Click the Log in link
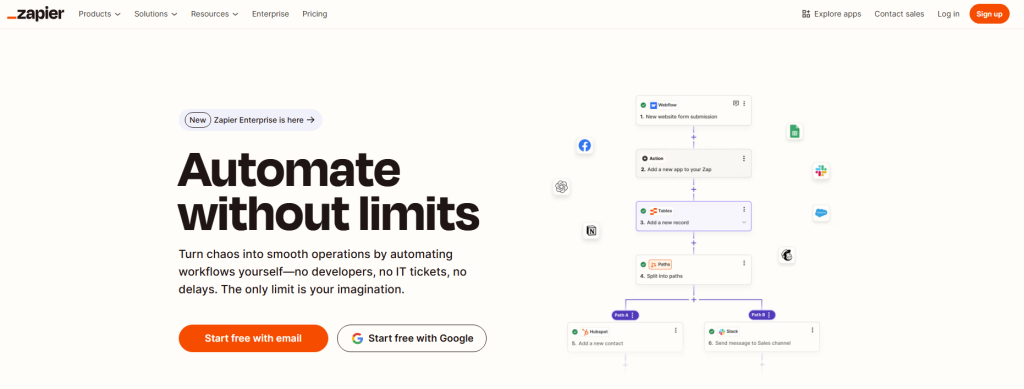The height and width of the screenshot is (389, 1024). coord(948,14)
